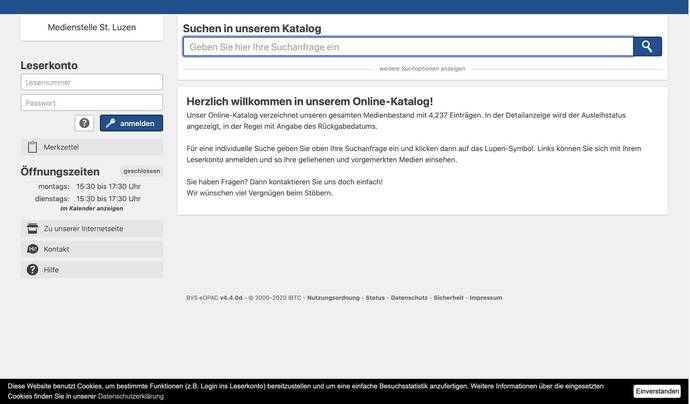Click the Merkzettel clipboard icon

click(x=33, y=147)
